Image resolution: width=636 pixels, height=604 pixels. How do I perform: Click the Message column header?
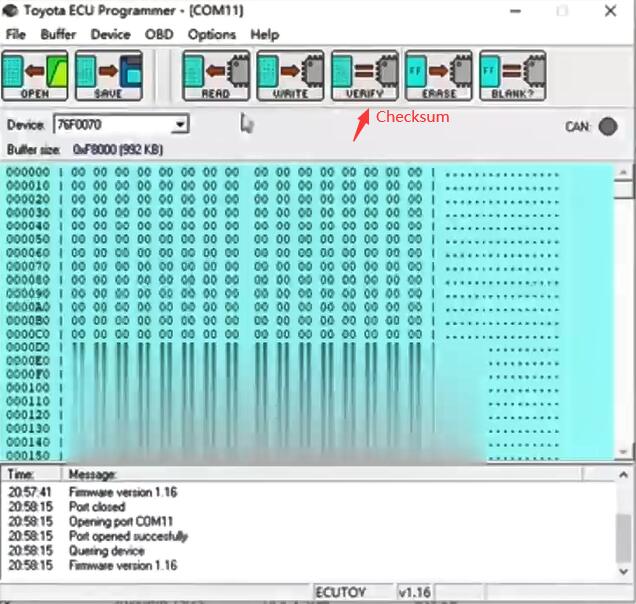(322, 474)
